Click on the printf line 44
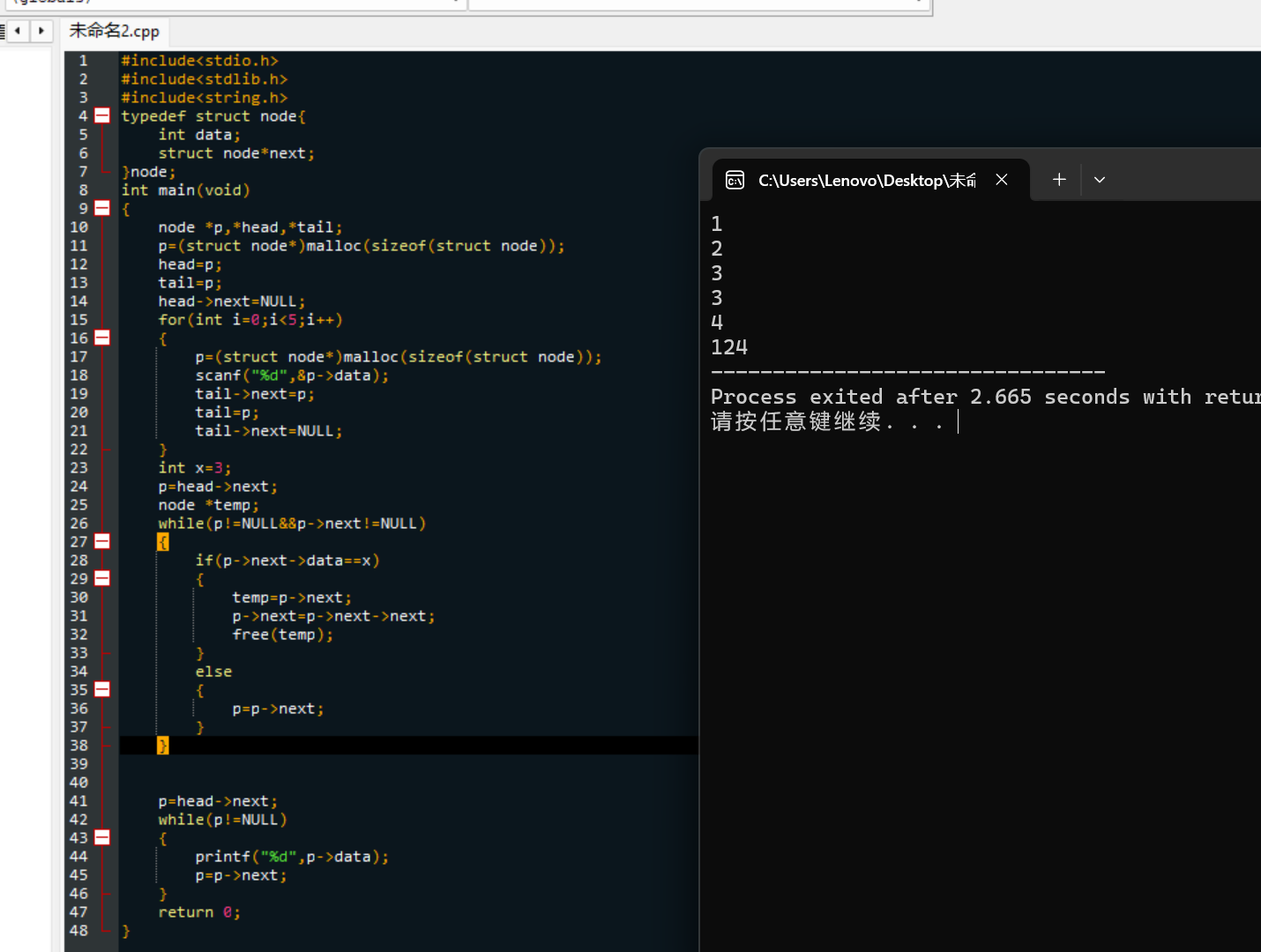Screen dimensions: 1261x952 click(x=292, y=857)
